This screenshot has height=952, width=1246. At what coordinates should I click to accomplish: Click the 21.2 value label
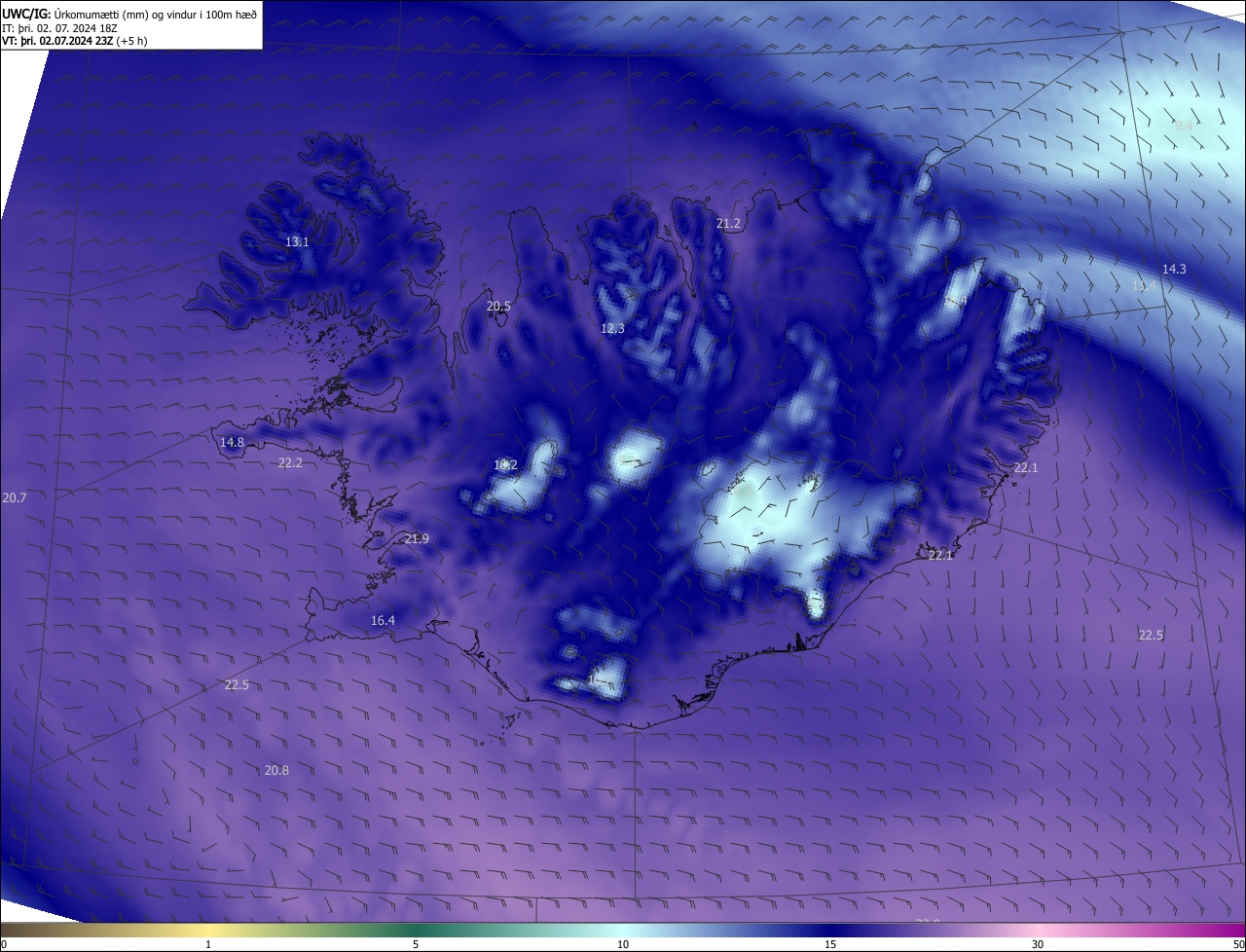(x=728, y=223)
